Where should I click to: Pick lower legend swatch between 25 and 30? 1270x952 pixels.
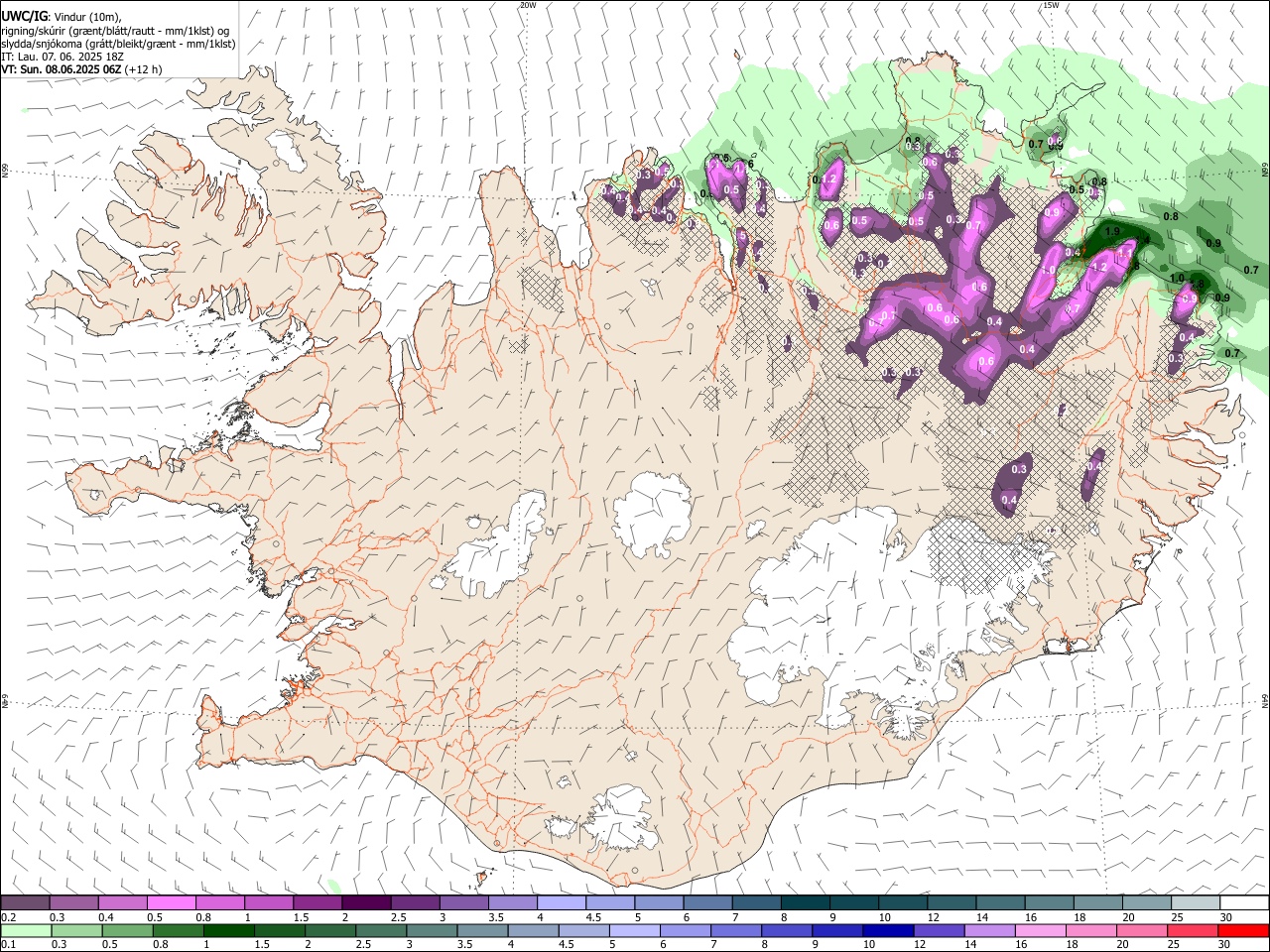click(x=1194, y=930)
